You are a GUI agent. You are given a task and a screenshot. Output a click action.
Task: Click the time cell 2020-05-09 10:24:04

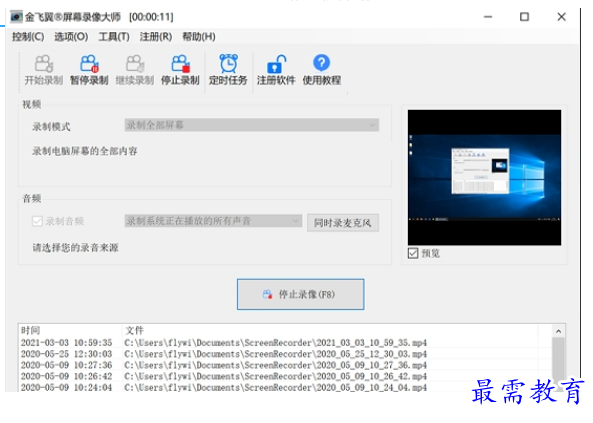tap(67, 387)
